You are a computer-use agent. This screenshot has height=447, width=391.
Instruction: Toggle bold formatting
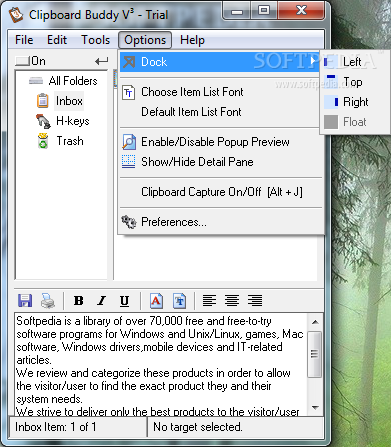(x=79, y=301)
